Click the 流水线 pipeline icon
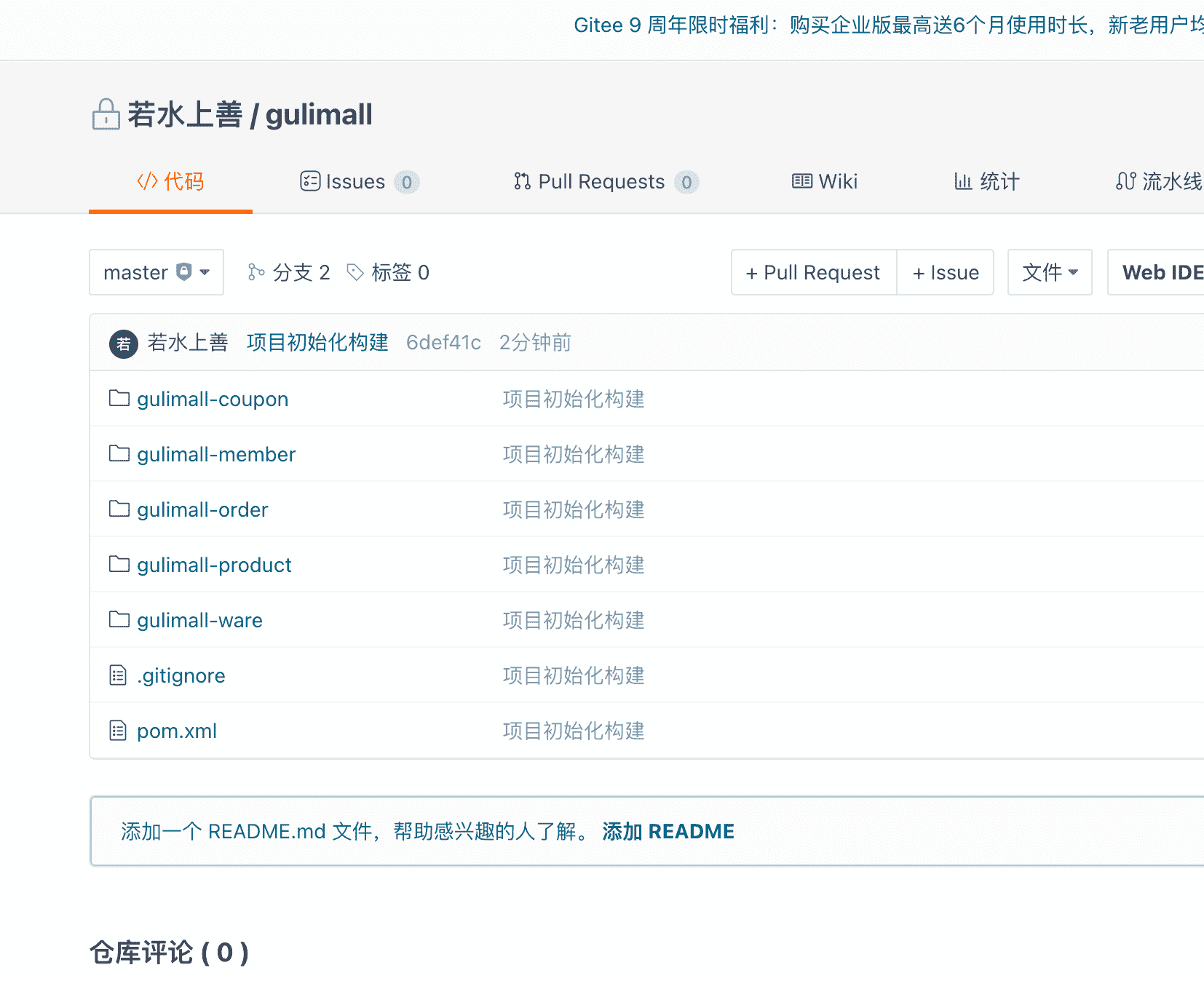 (x=1125, y=181)
